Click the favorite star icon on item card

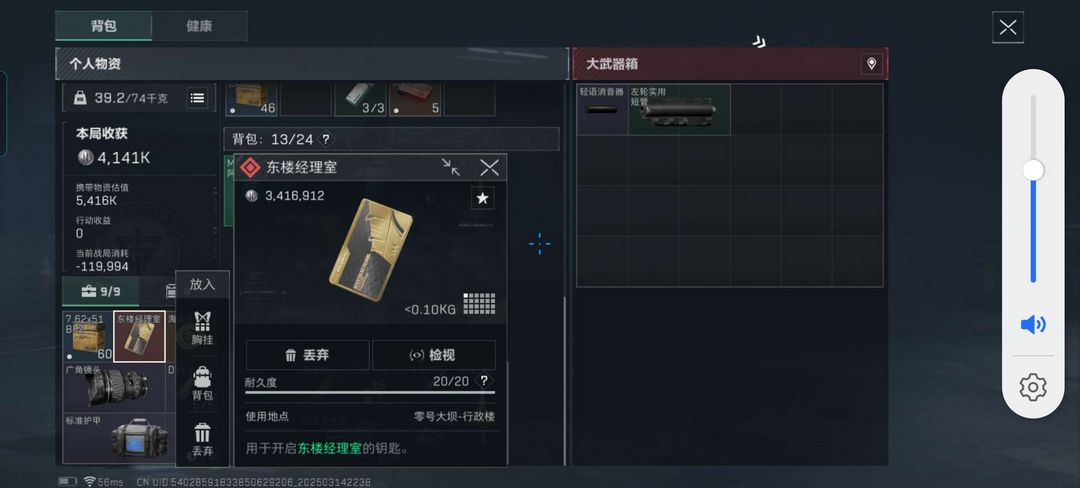[x=483, y=198]
